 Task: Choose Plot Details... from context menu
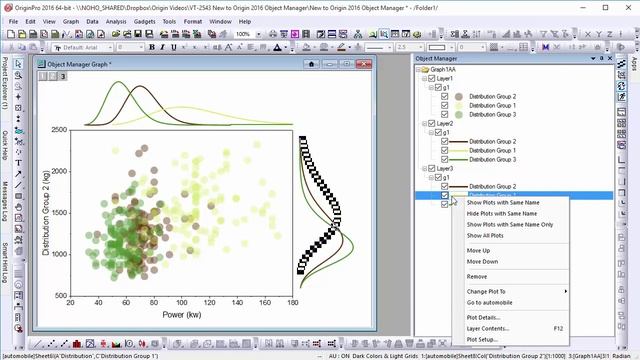coord(483,317)
